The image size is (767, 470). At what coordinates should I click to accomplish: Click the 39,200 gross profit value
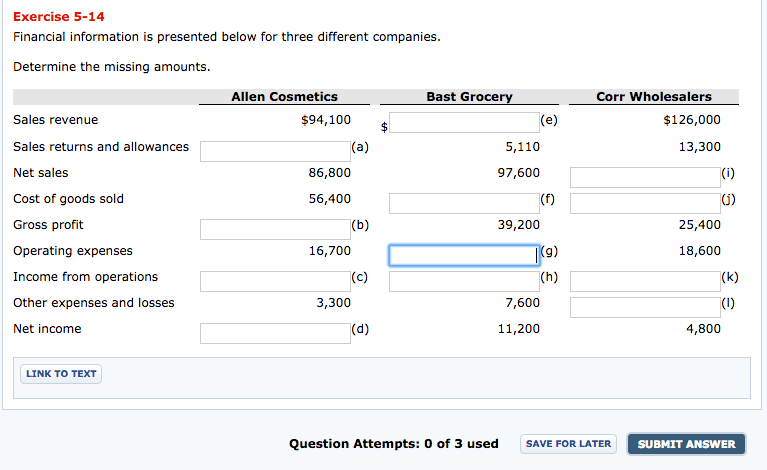pos(519,224)
